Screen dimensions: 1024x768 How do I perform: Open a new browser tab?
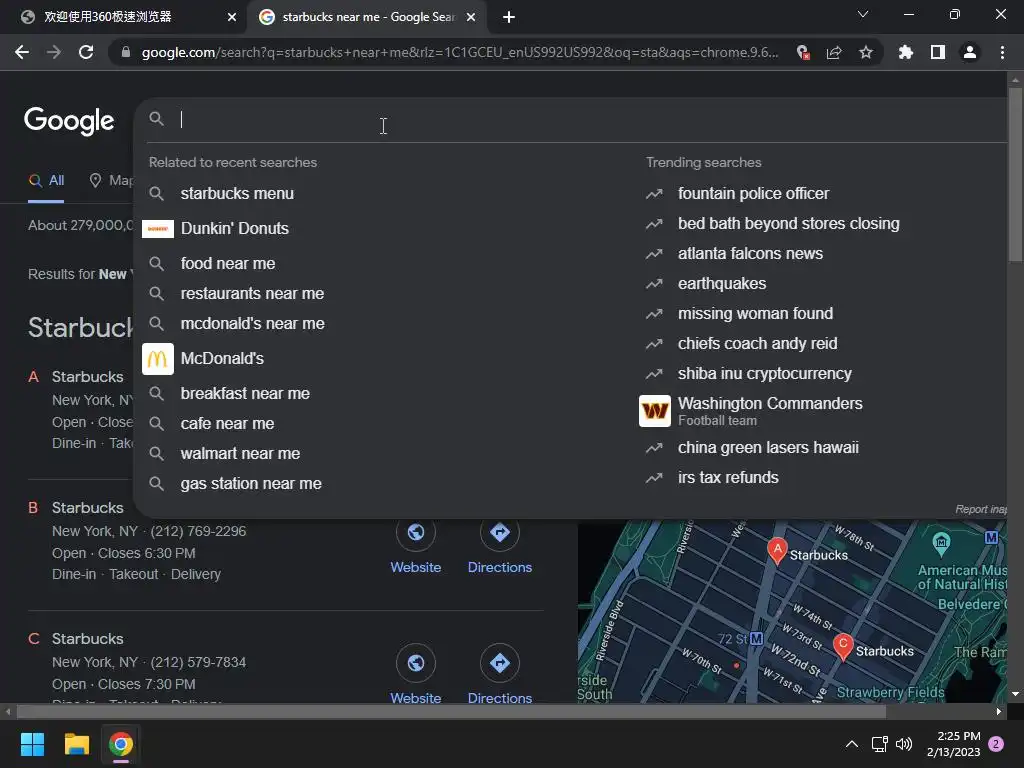point(509,17)
